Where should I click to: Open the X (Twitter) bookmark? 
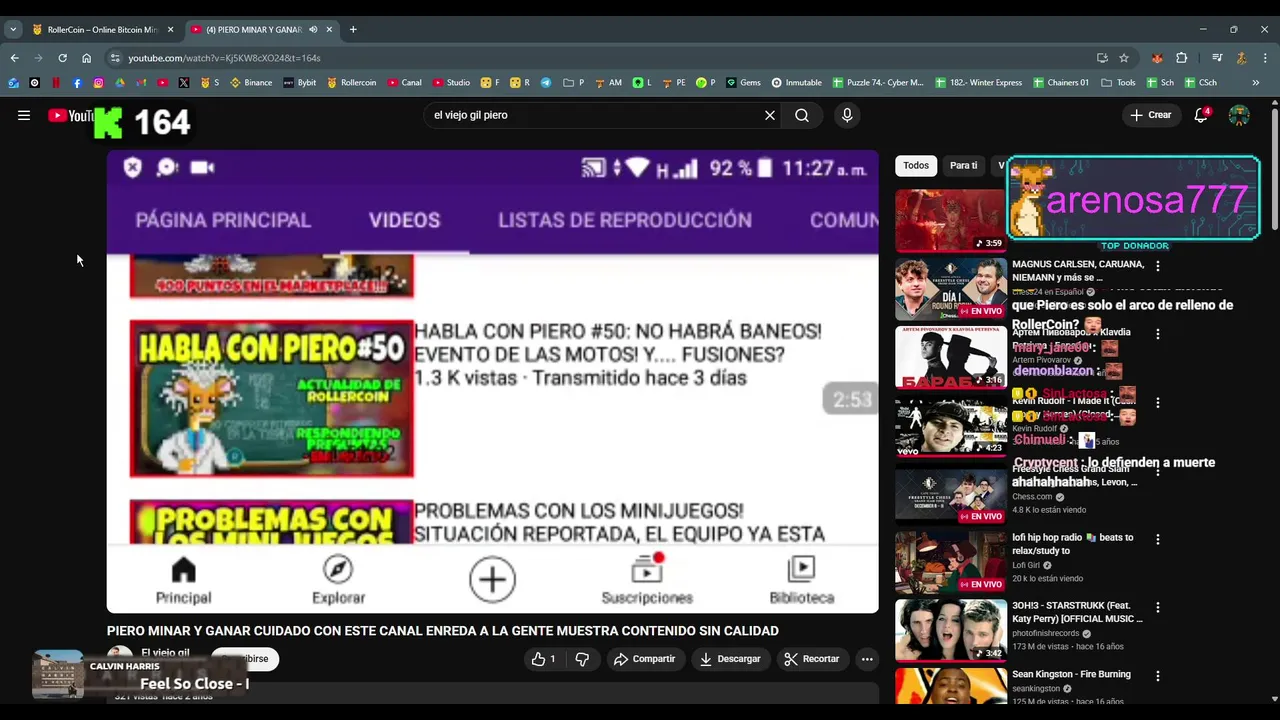coord(184,83)
